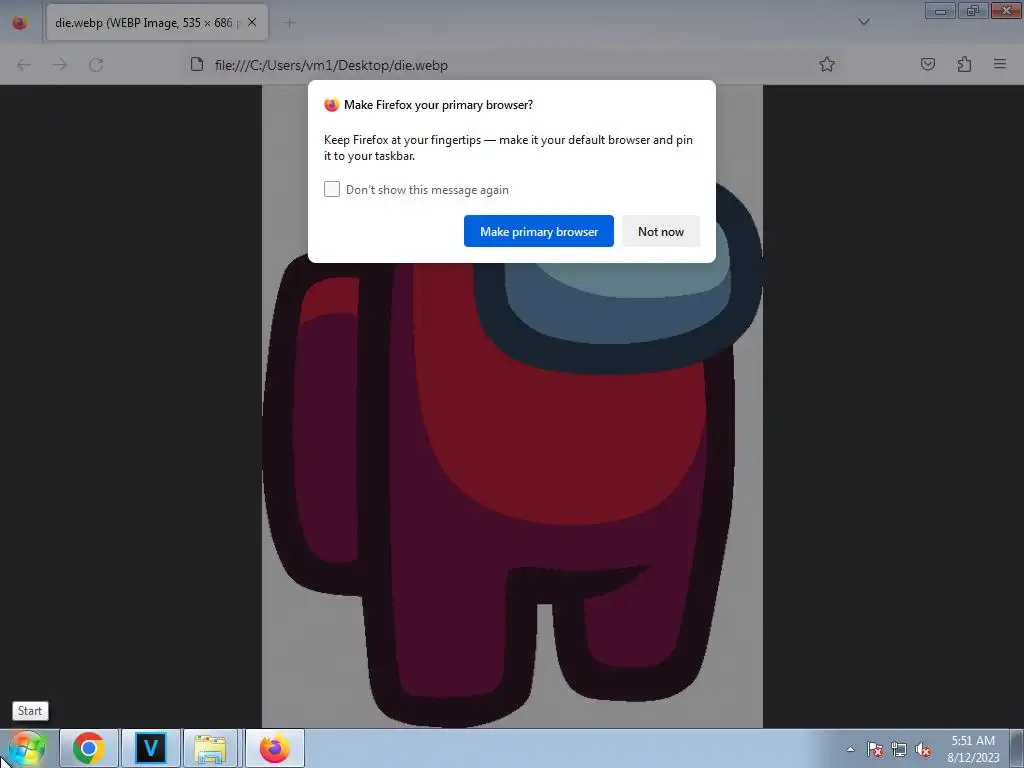Click the Firefox taskbar button
The width and height of the screenshot is (1024, 768).
(275, 748)
